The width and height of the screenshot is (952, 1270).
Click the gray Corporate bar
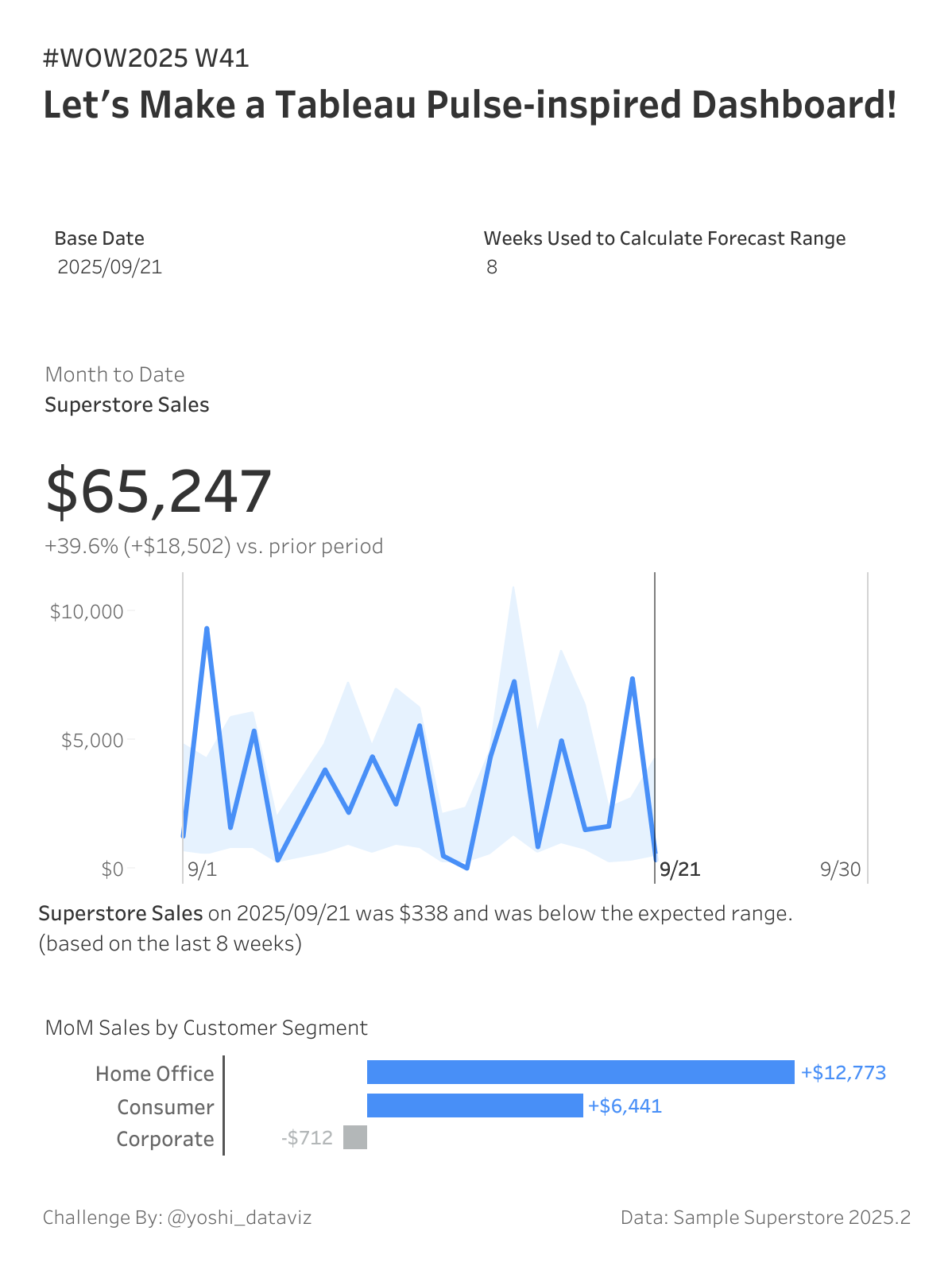tap(355, 1137)
